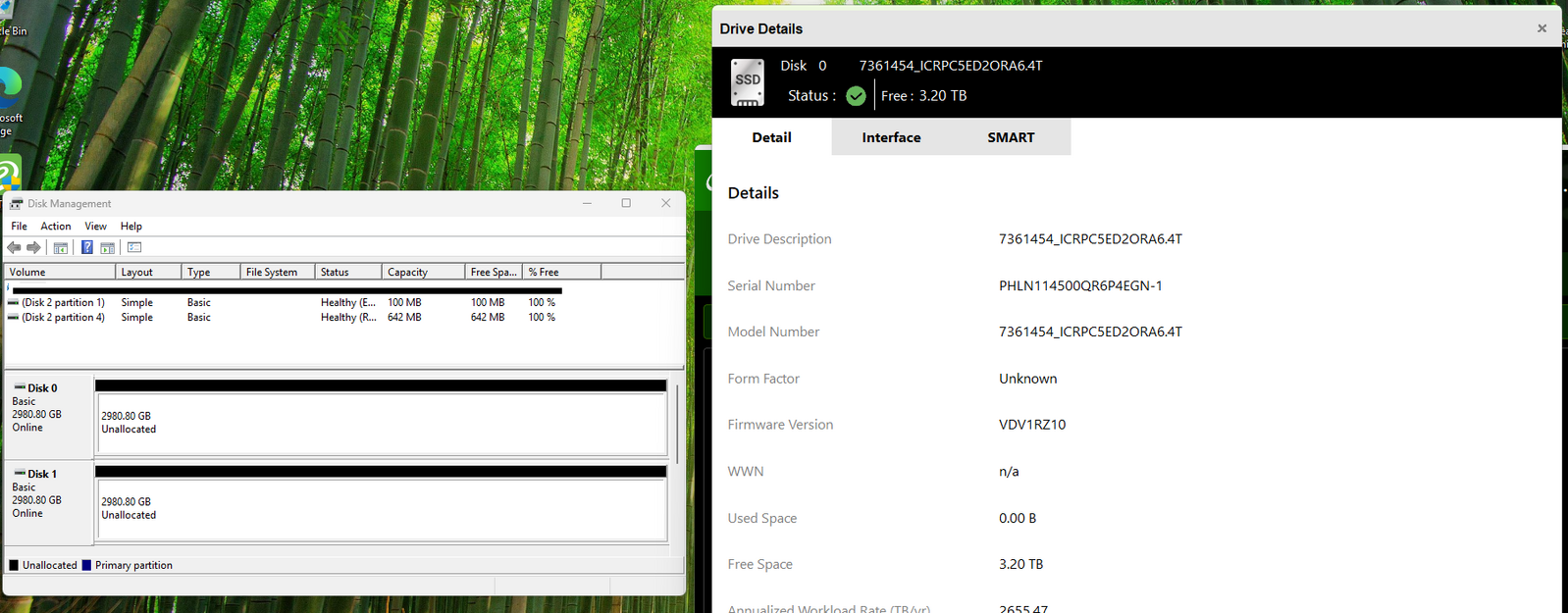This screenshot has width=1568, height=613.
Task: Switch to the SMART tab
Action: coord(1011,137)
